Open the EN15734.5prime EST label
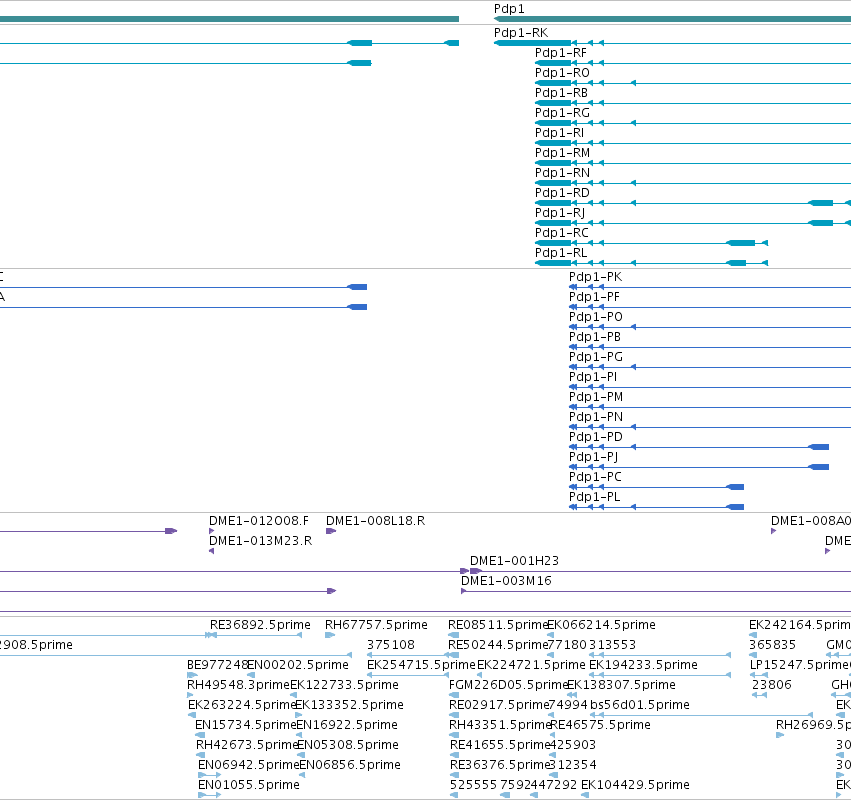Screen dimensions: 851x800 pyautogui.click(x=246, y=726)
